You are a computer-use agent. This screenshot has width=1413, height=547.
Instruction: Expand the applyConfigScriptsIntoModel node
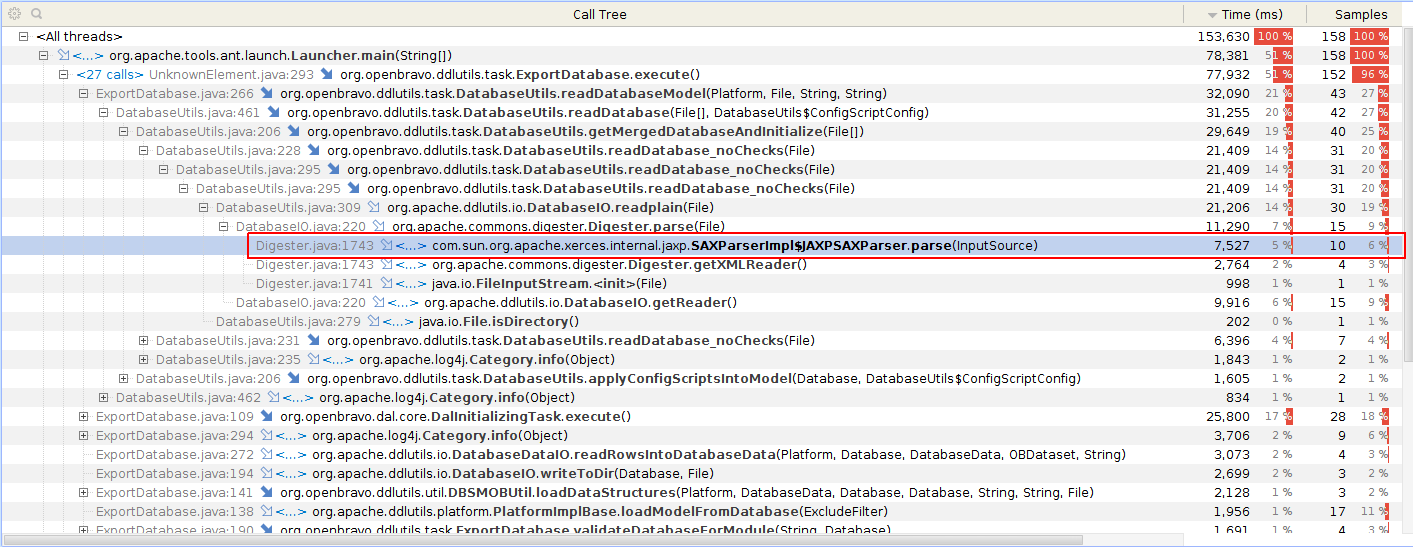pyautogui.click(x=124, y=379)
